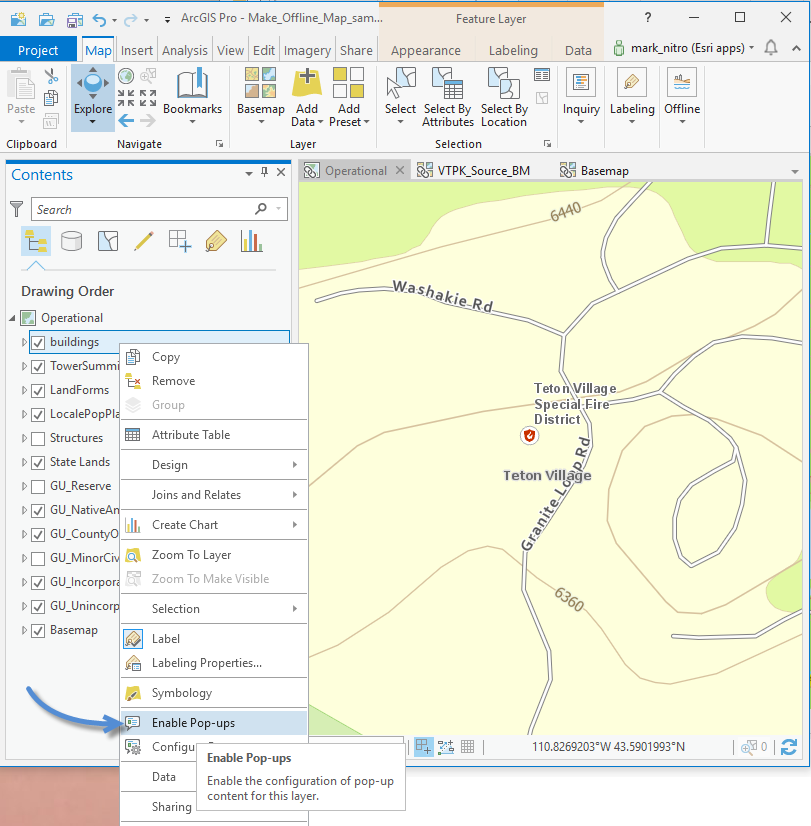Click the snapping icon in status bar
Screen dimensions: 811x826
(423, 746)
